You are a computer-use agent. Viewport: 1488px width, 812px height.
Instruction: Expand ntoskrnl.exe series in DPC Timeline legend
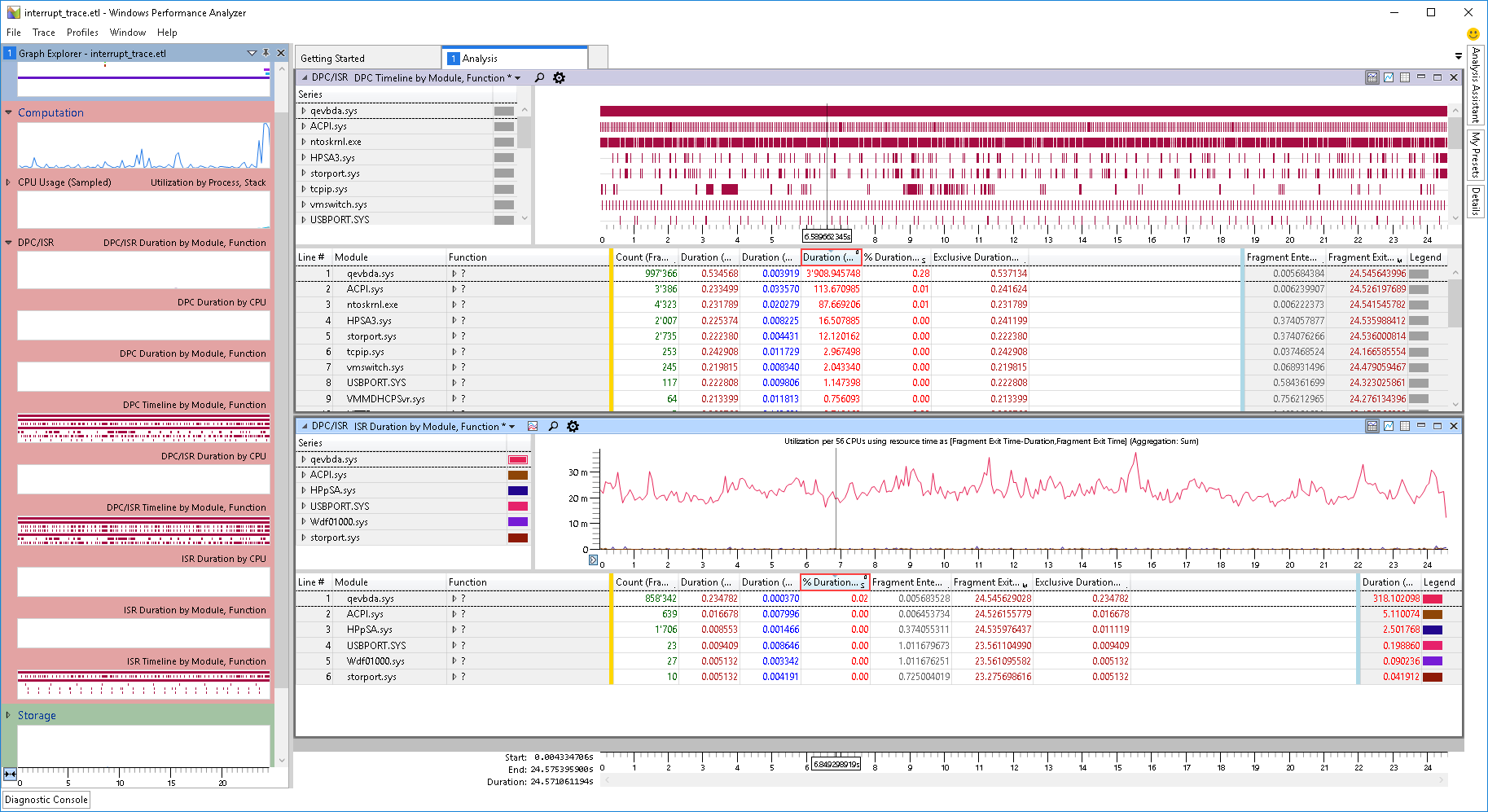[x=304, y=142]
